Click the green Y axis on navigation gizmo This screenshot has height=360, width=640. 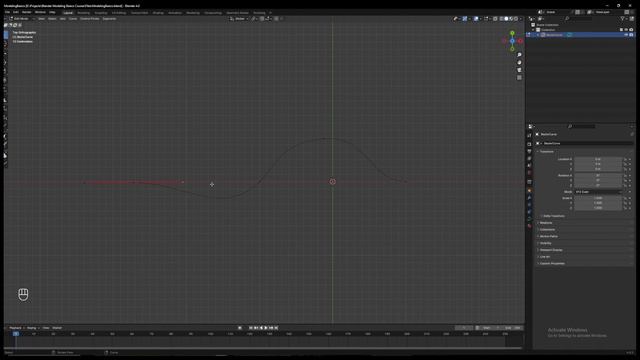512,33
